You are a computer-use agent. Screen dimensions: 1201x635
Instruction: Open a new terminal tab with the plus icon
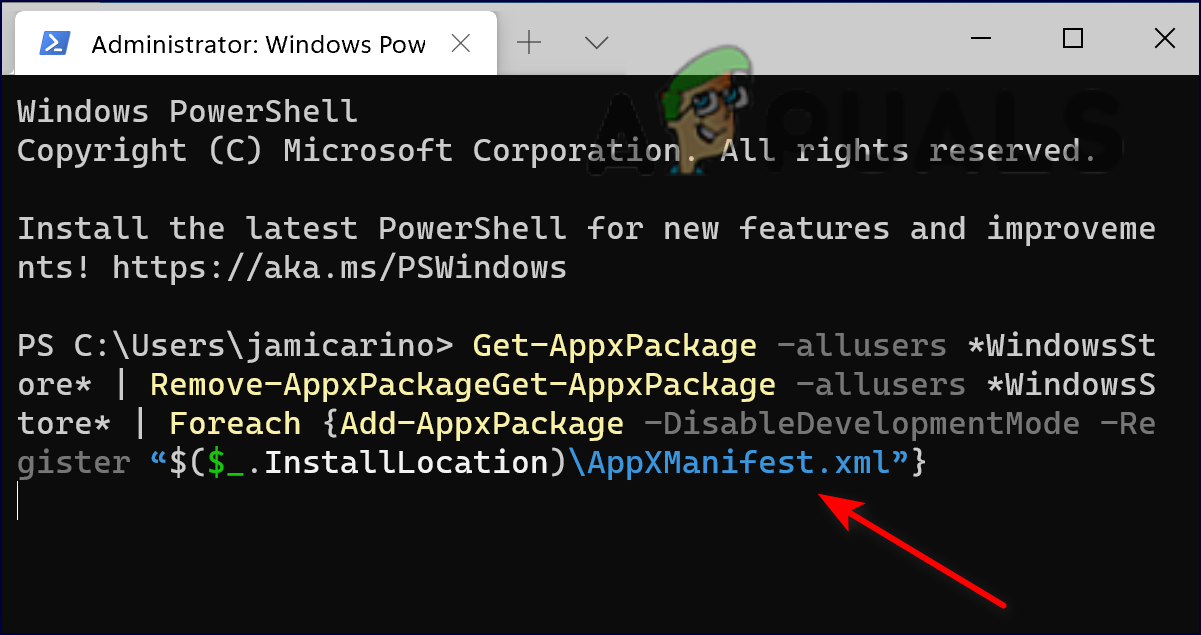[528, 42]
